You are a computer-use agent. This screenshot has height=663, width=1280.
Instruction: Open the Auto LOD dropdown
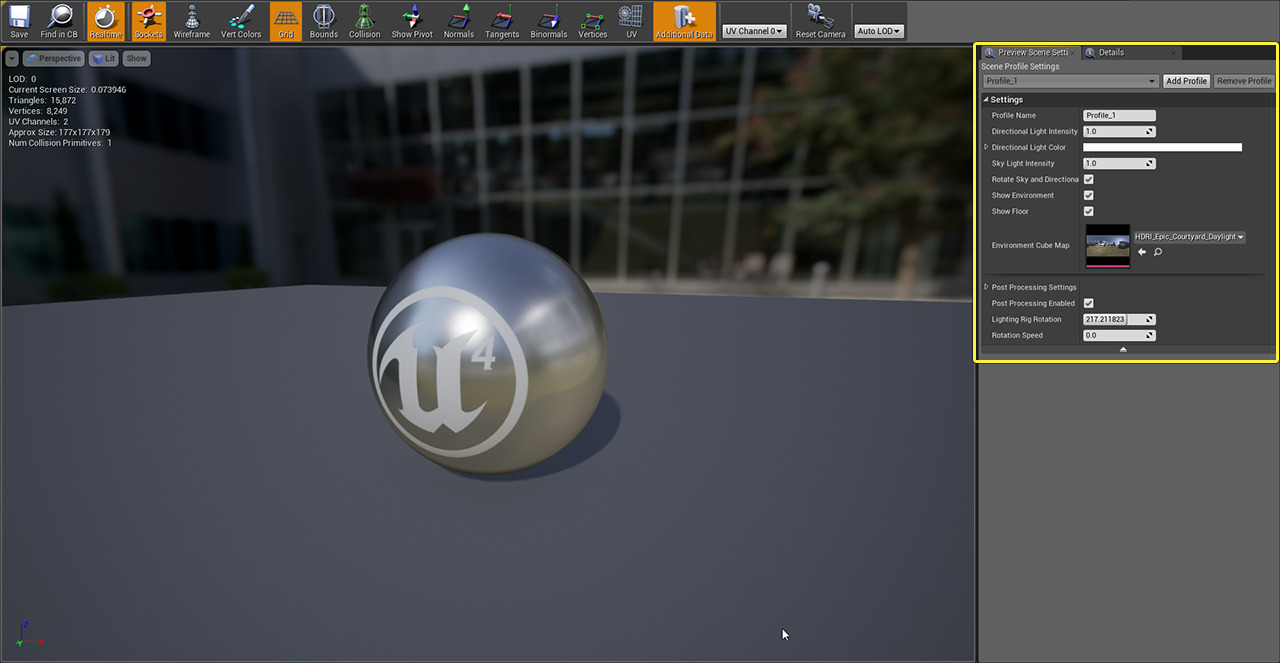879,31
